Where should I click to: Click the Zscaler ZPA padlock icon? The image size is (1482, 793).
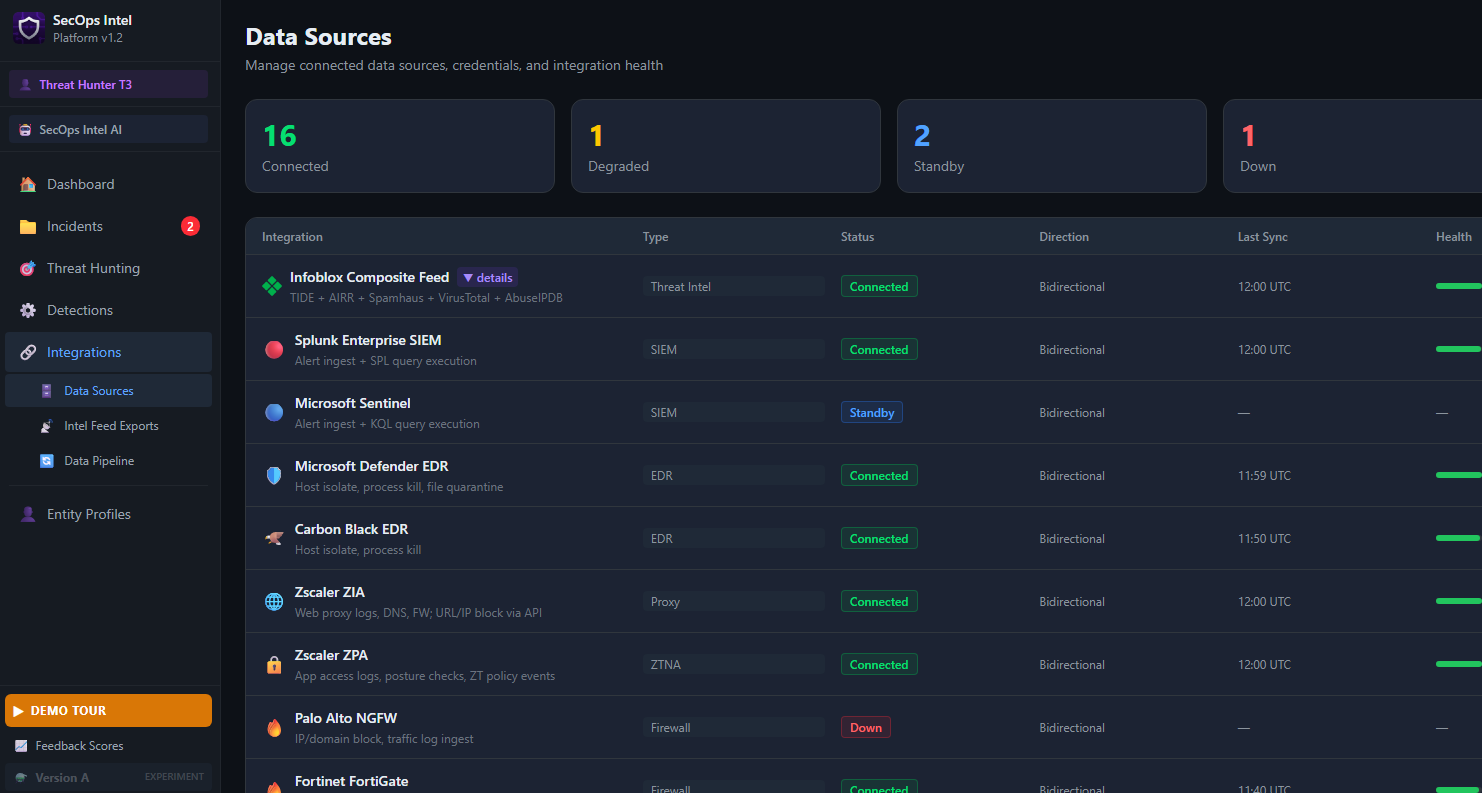(x=274, y=665)
